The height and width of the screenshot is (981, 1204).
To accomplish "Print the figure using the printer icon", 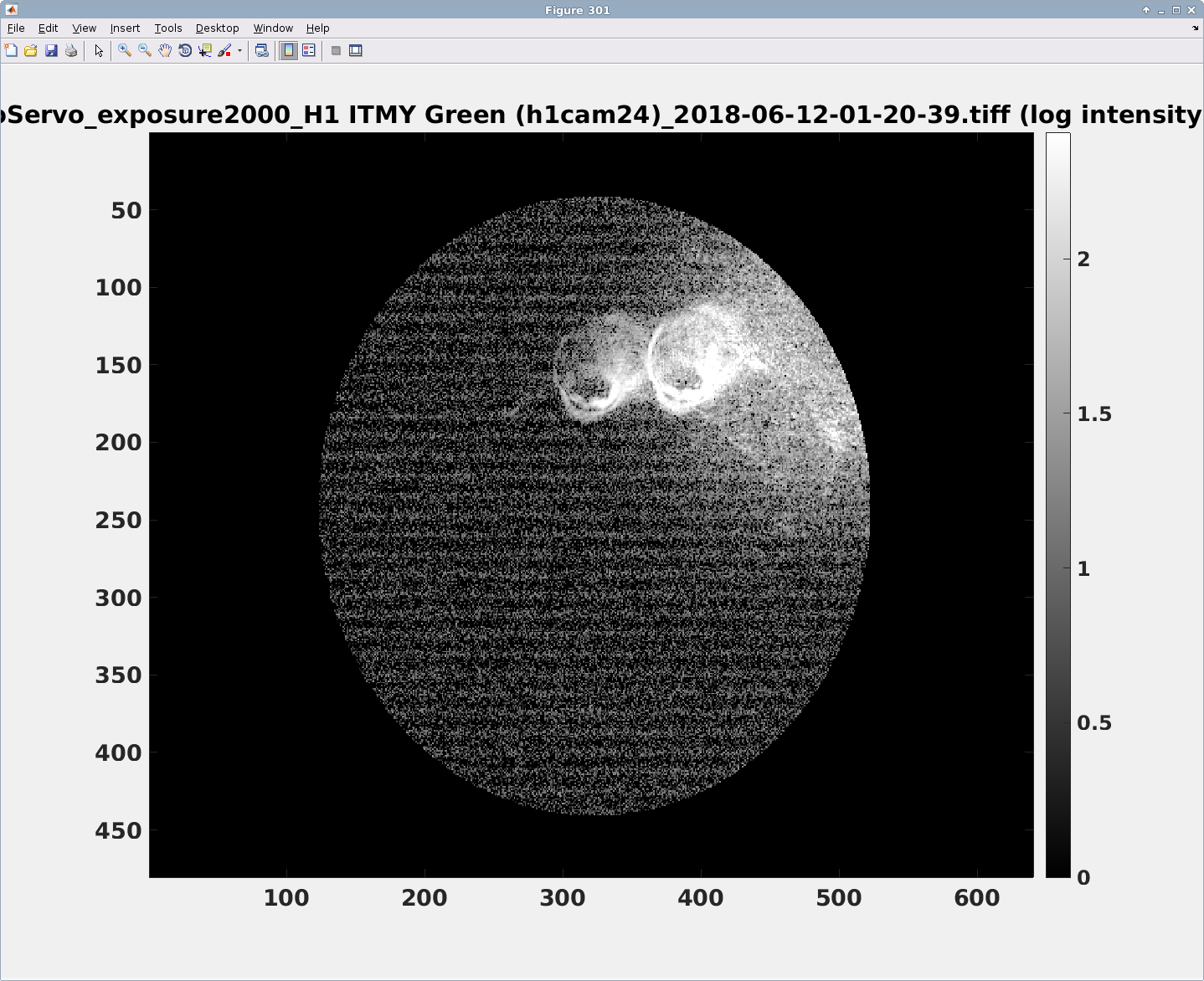I will pos(71,51).
